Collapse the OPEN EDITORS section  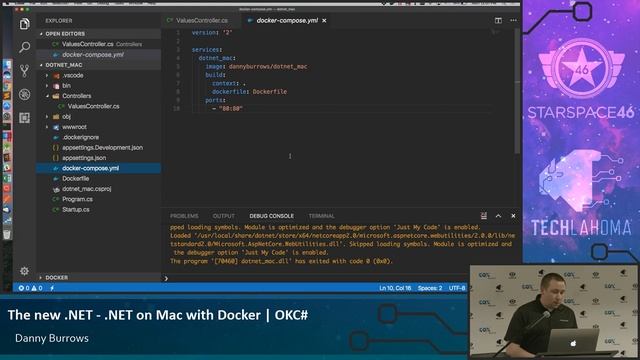[x=99, y=34]
